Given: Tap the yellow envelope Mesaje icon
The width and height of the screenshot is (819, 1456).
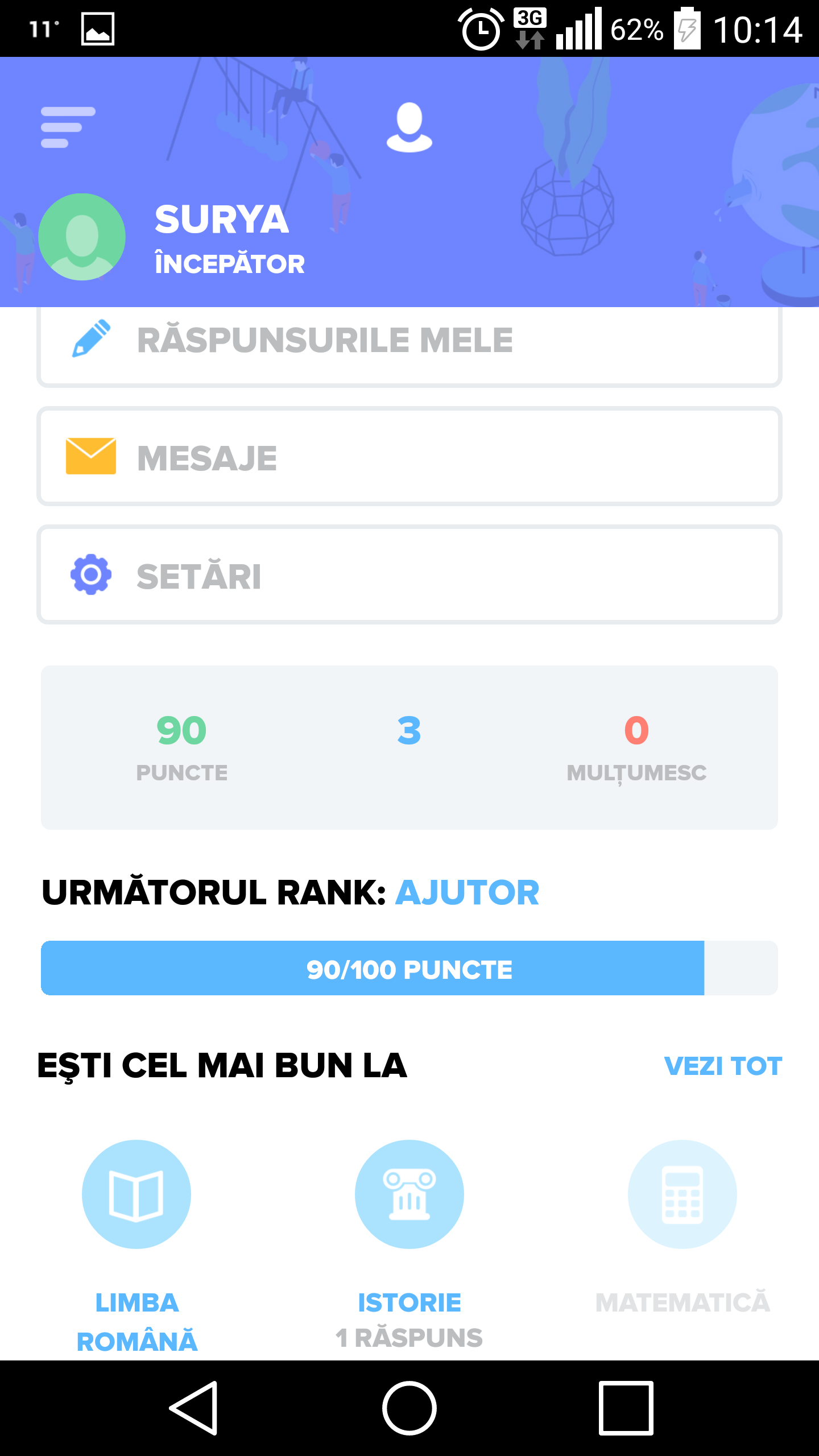Looking at the screenshot, I should (x=91, y=456).
